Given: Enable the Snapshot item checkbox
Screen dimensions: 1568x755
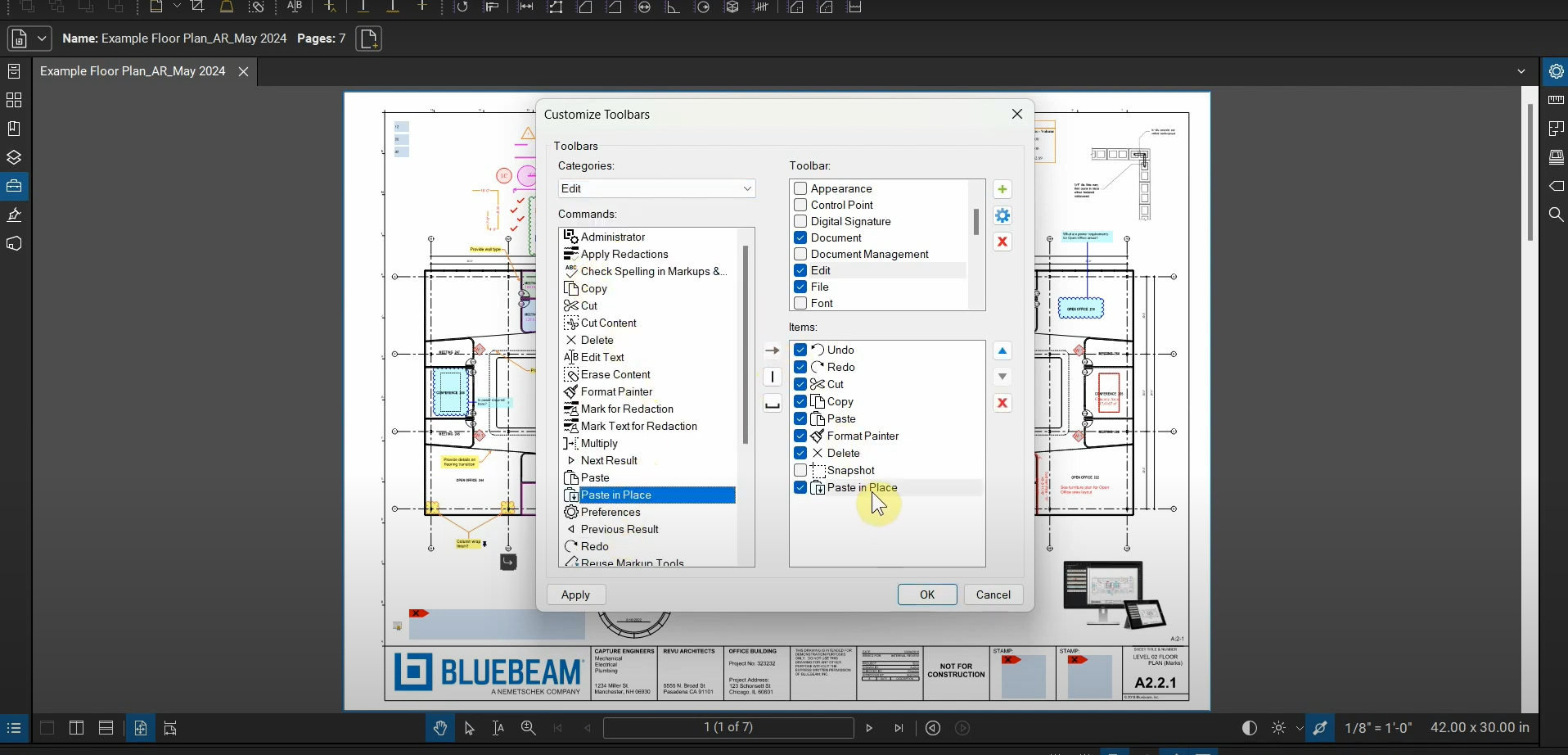Looking at the screenshot, I should [x=800, y=470].
